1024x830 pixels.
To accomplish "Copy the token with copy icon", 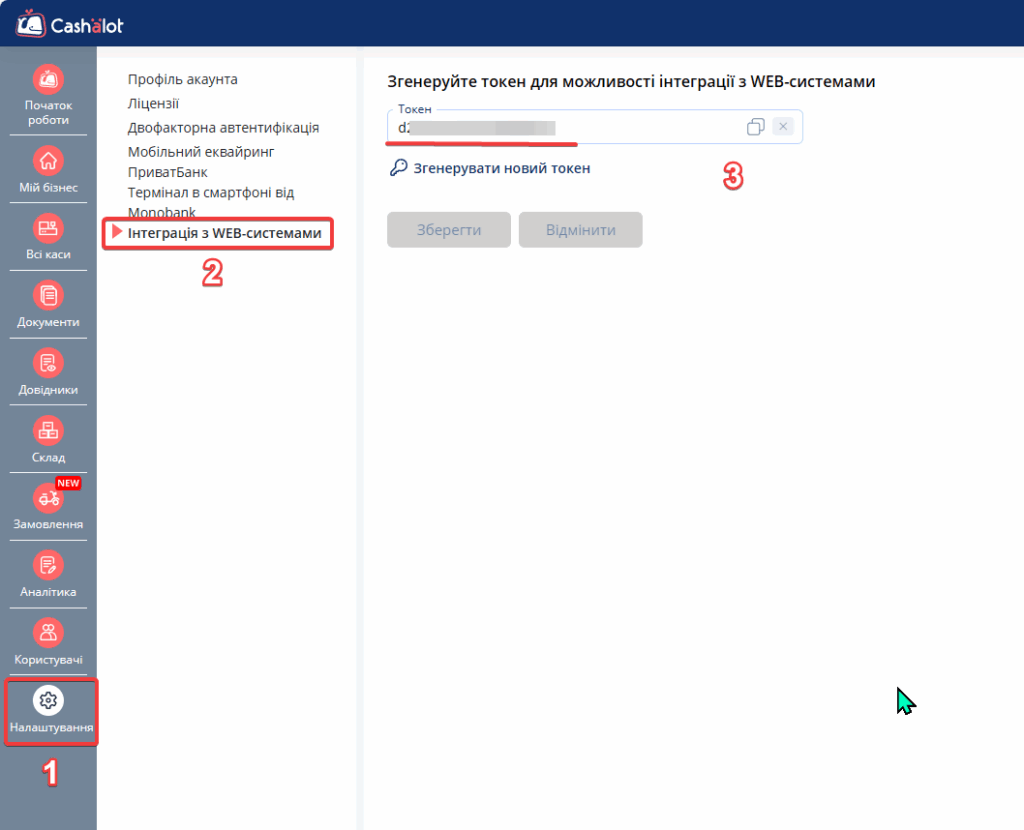I will [x=756, y=127].
